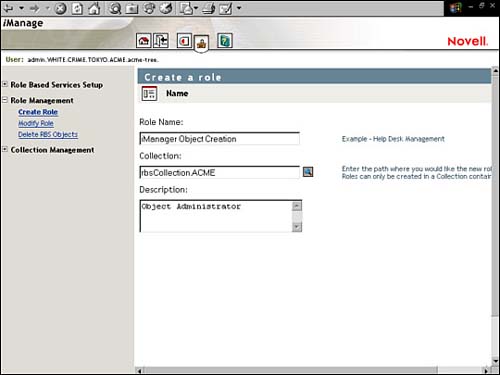Click the horizontal scrollbar left arrow

click(140, 371)
